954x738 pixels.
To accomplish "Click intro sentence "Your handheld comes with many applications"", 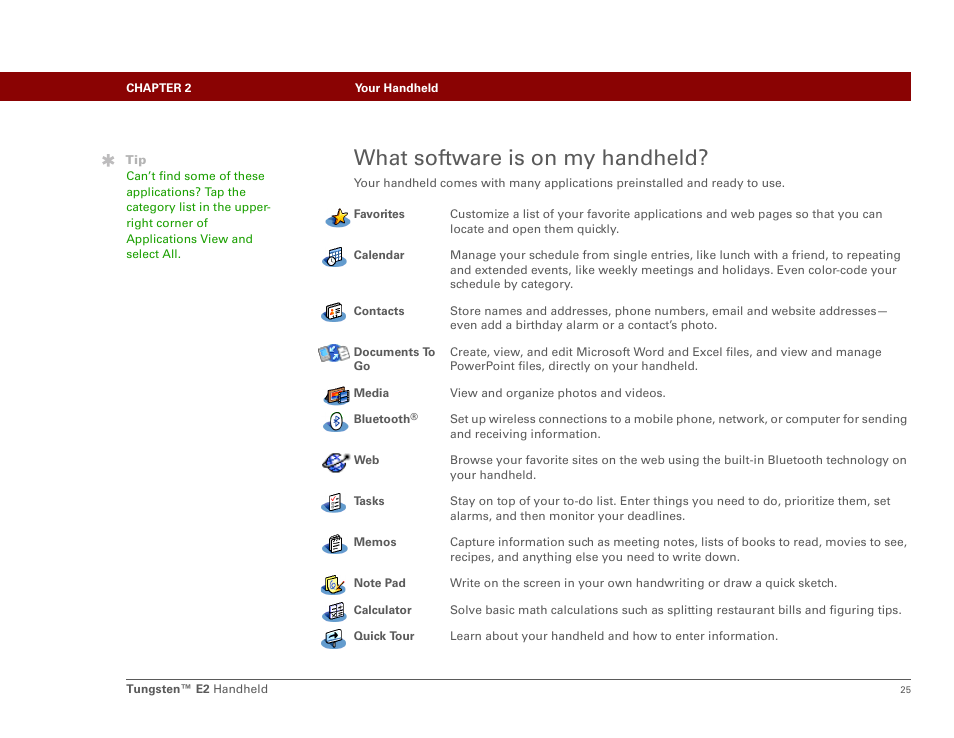I will [569, 183].
